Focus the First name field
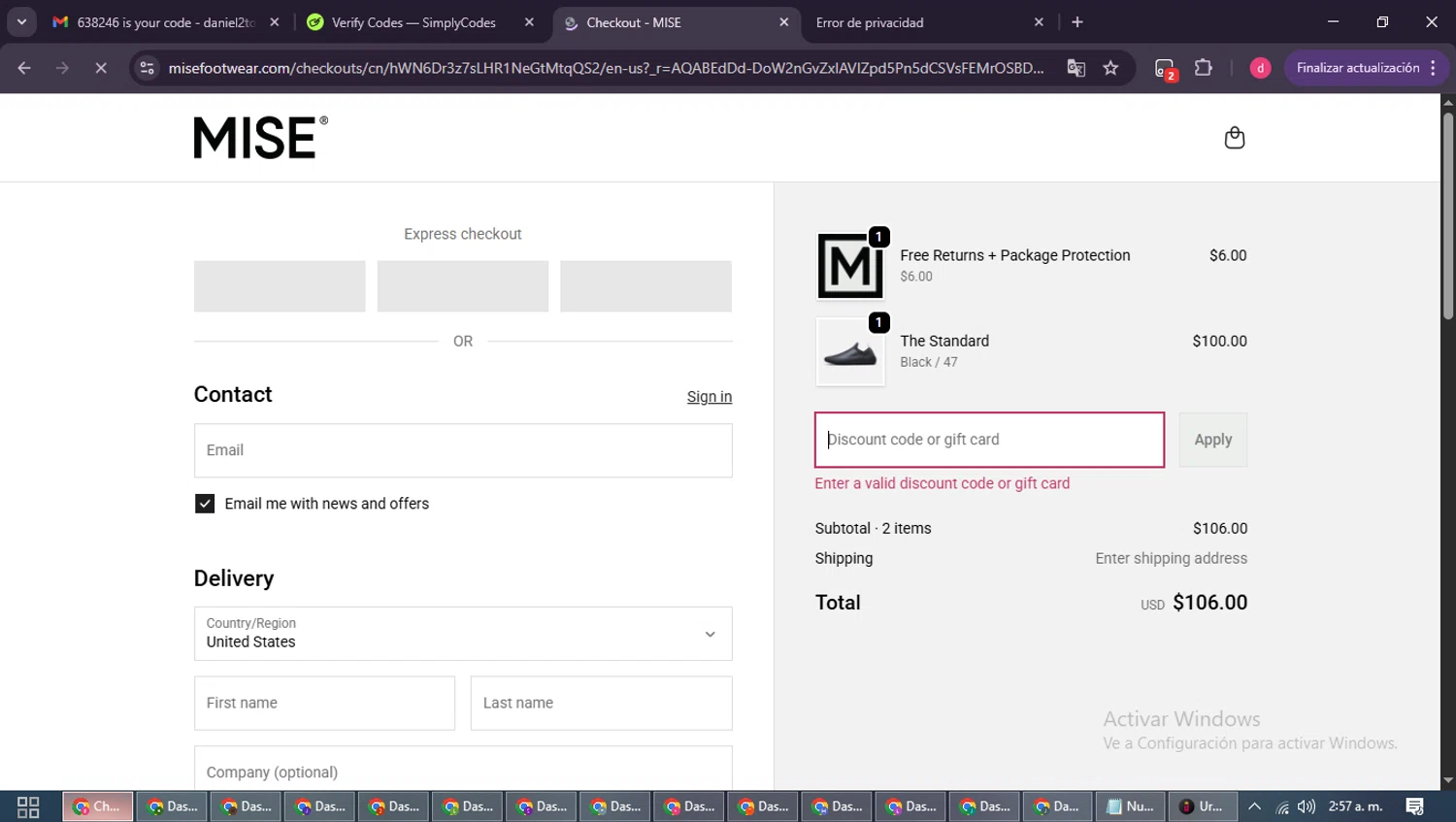This screenshot has height=822, width=1456. click(x=324, y=703)
